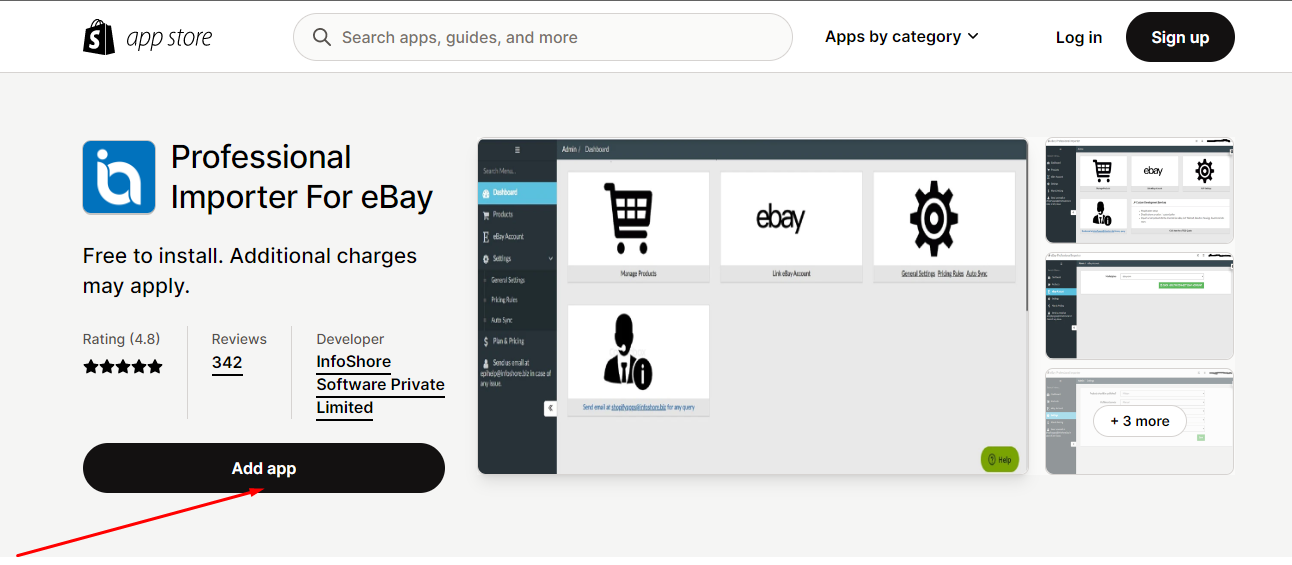1292x565 pixels.
Task: Click the Log in link
Action: click(x=1079, y=37)
